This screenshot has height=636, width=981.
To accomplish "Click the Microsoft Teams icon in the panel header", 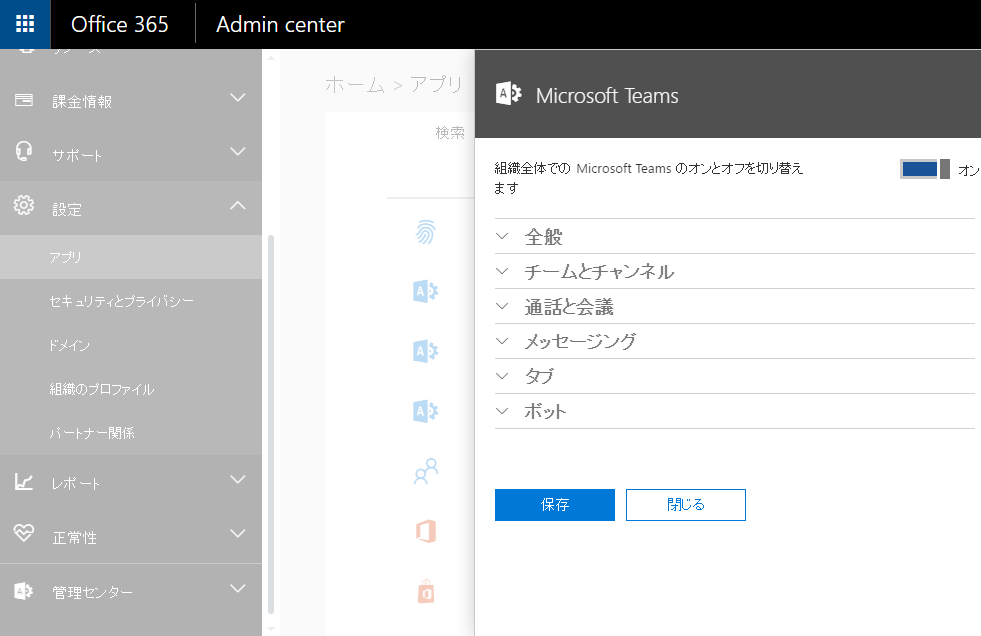I will [x=508, y=94].
